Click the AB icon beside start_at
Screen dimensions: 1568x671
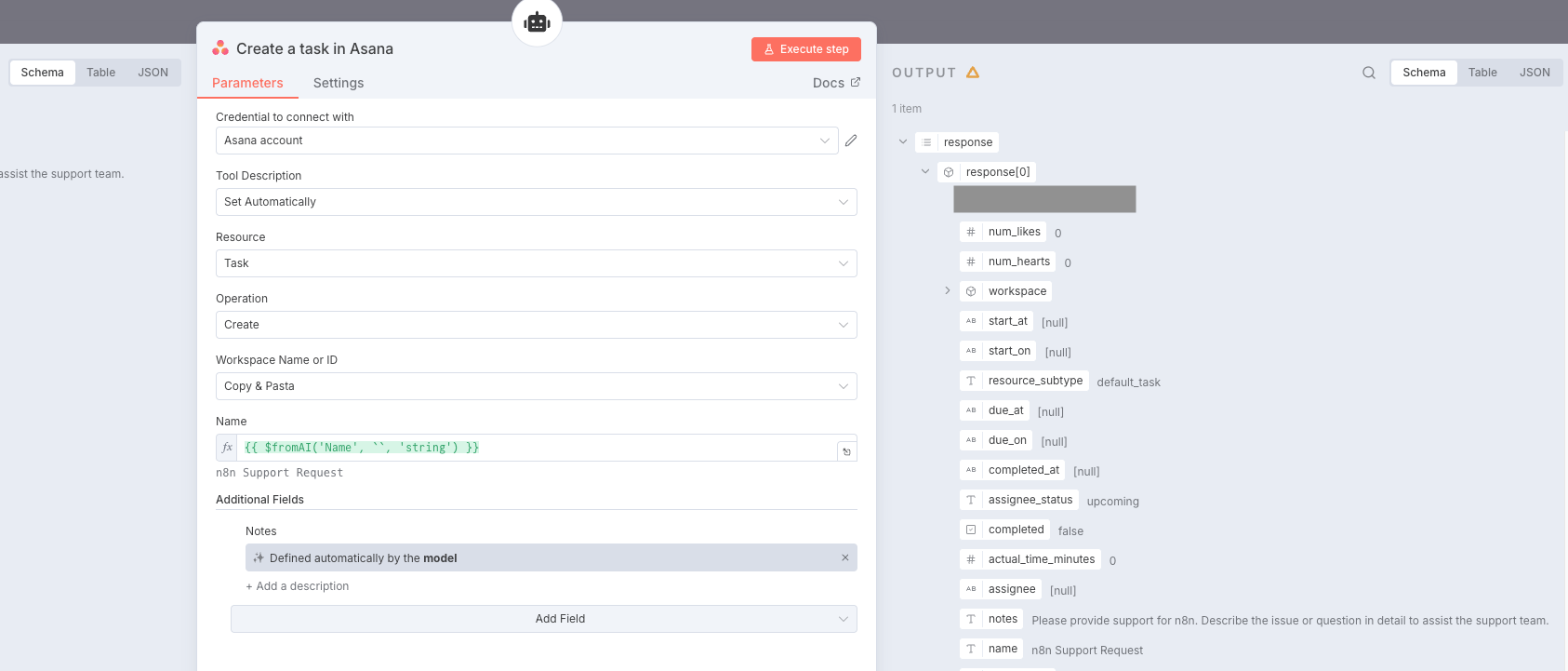tap(971, 321)
